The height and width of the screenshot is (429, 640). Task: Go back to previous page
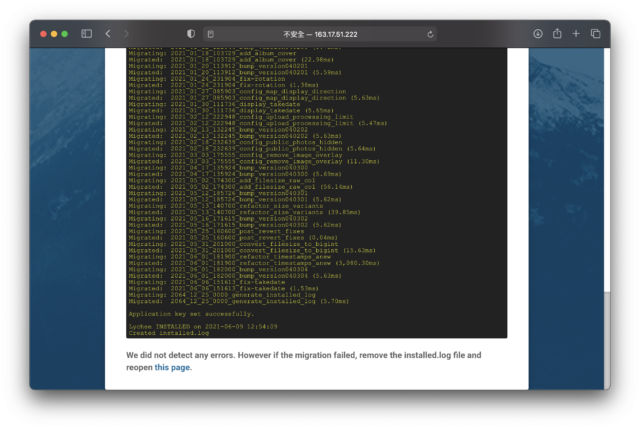click(108, 34)
